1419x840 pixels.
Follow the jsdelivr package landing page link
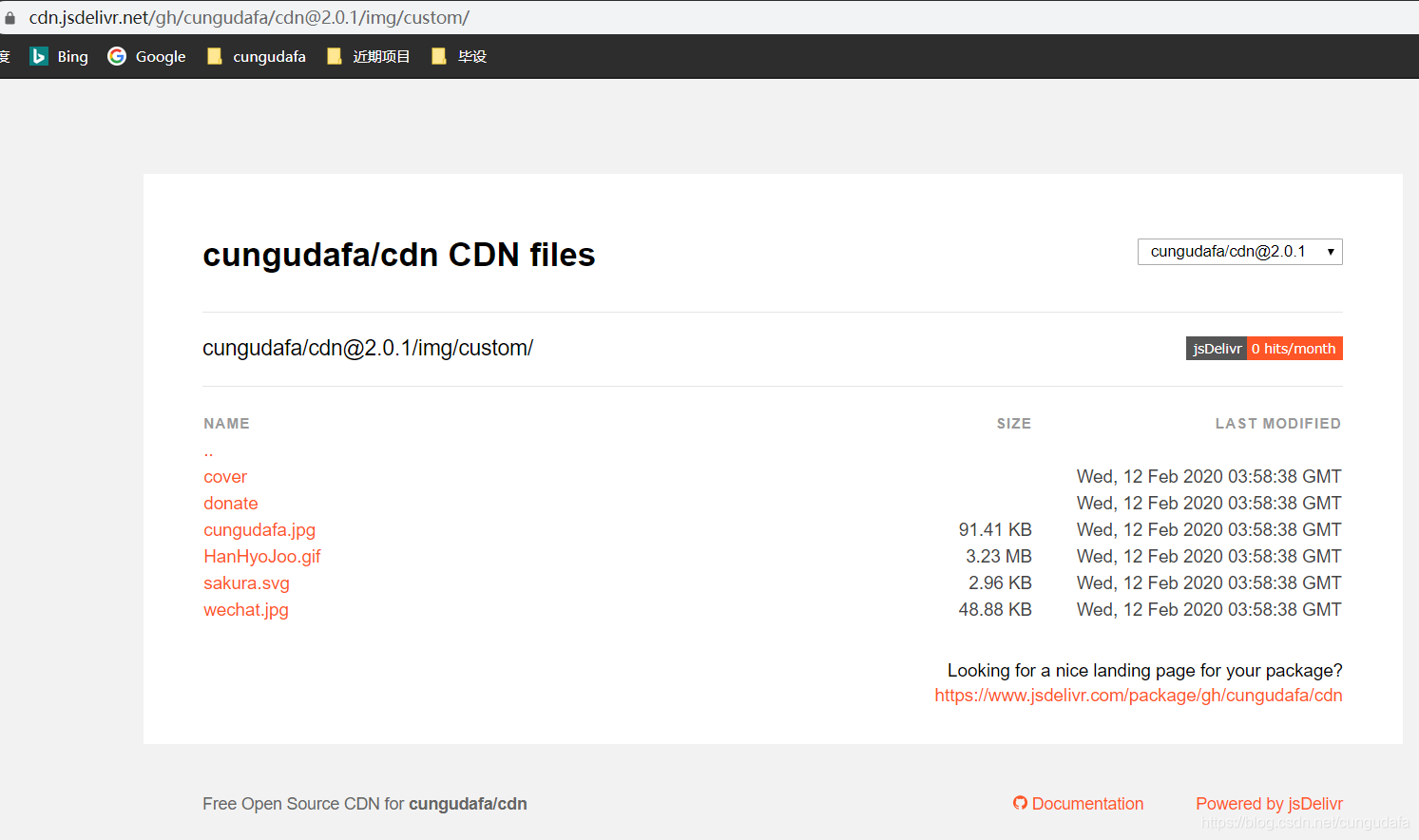coord(1139,696)
